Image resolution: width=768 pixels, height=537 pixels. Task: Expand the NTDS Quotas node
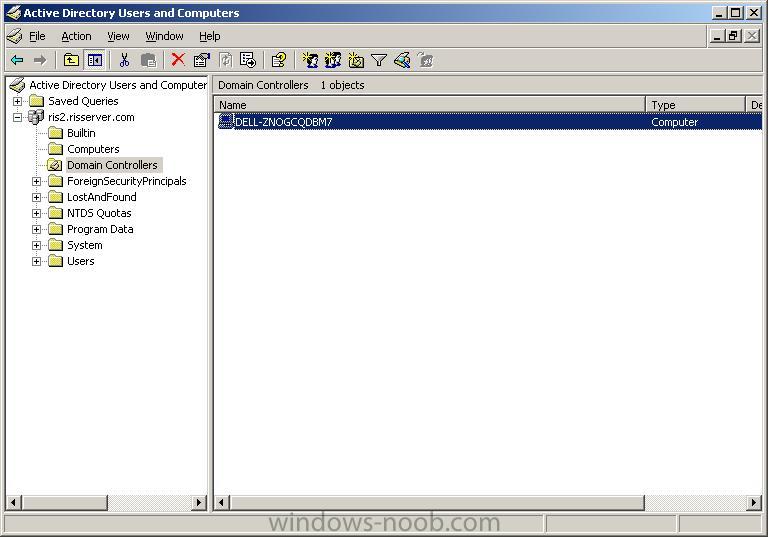36,213
